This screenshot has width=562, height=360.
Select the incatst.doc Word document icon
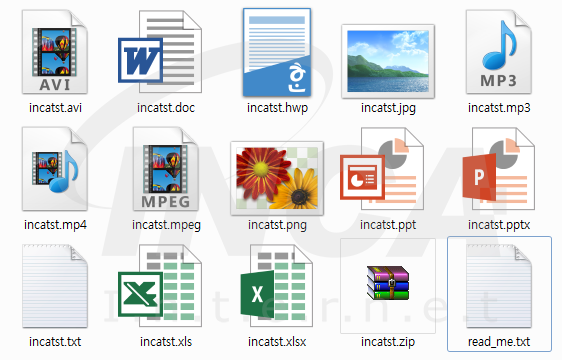click(x=160, y=52)
